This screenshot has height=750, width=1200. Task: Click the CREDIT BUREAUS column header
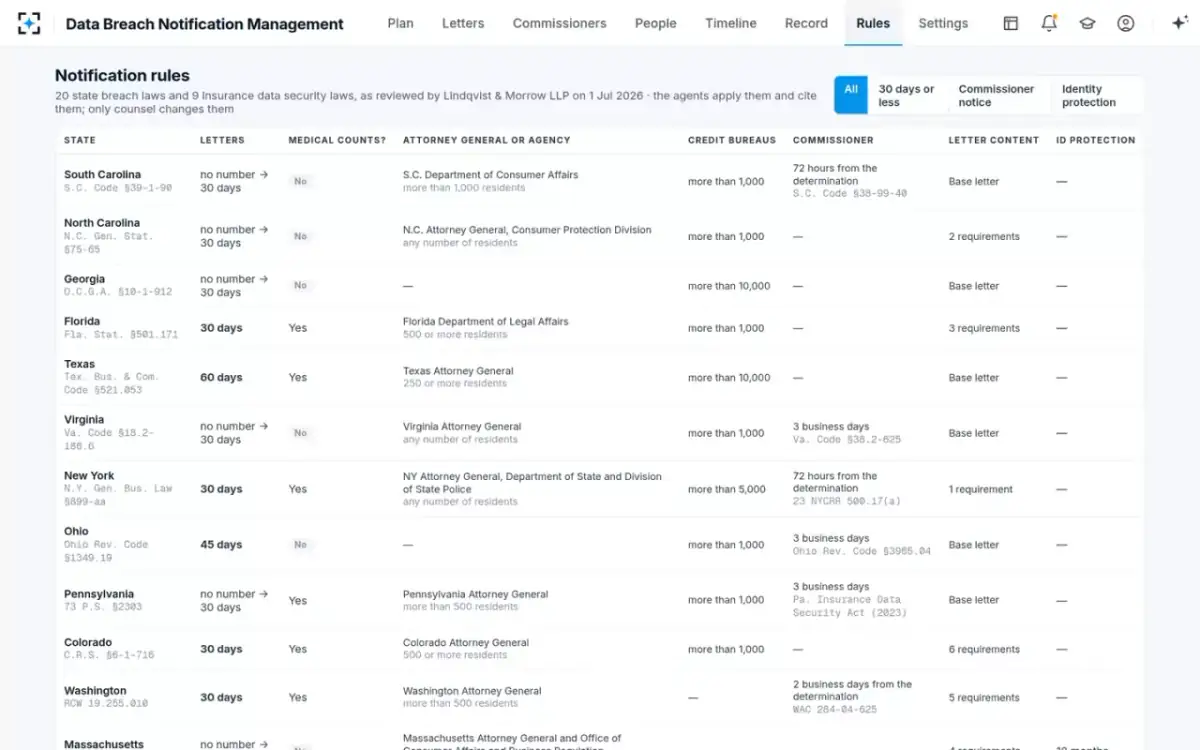coord(732,140)
